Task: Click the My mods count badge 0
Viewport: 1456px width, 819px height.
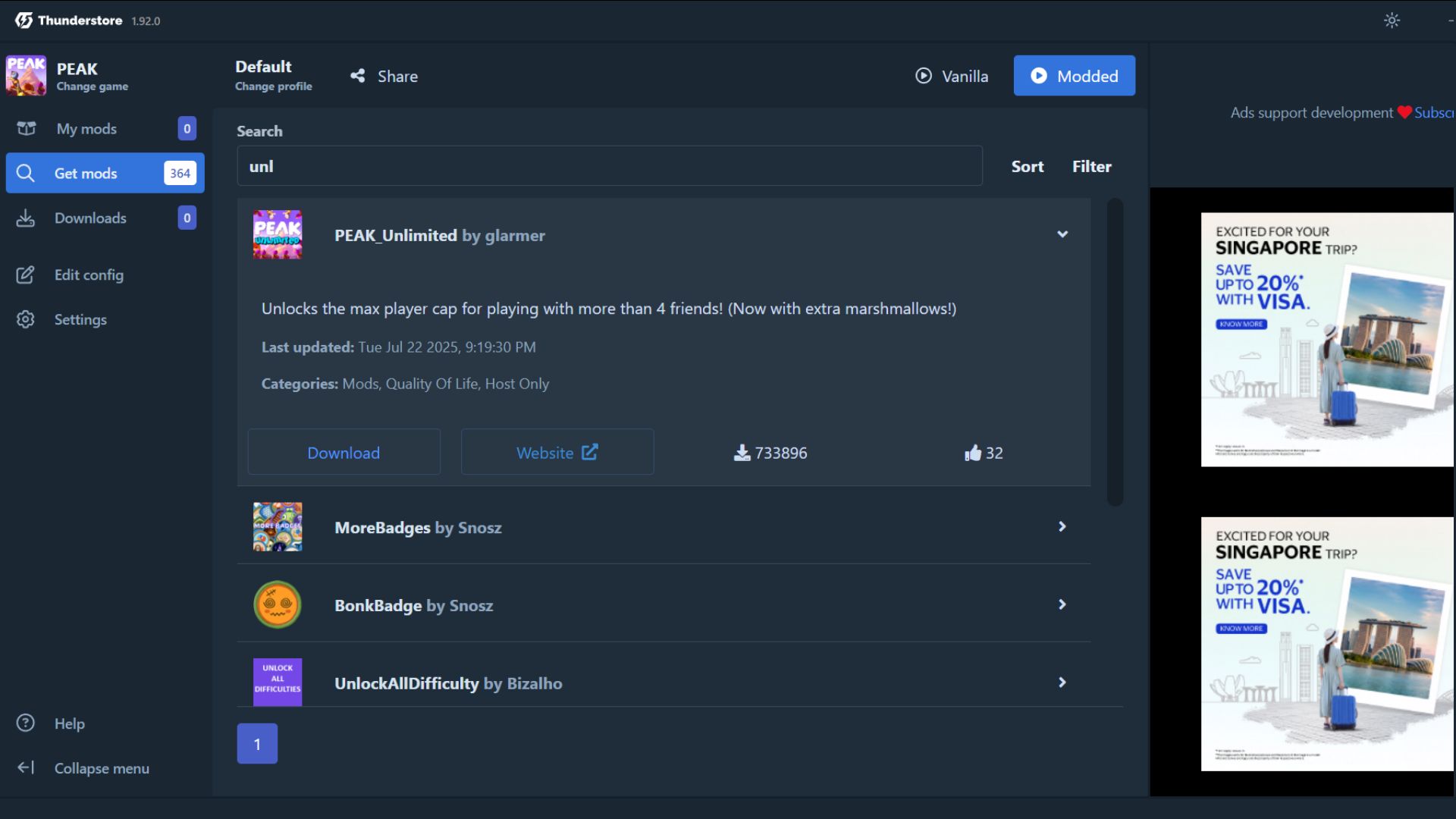Action: [187, 128]
